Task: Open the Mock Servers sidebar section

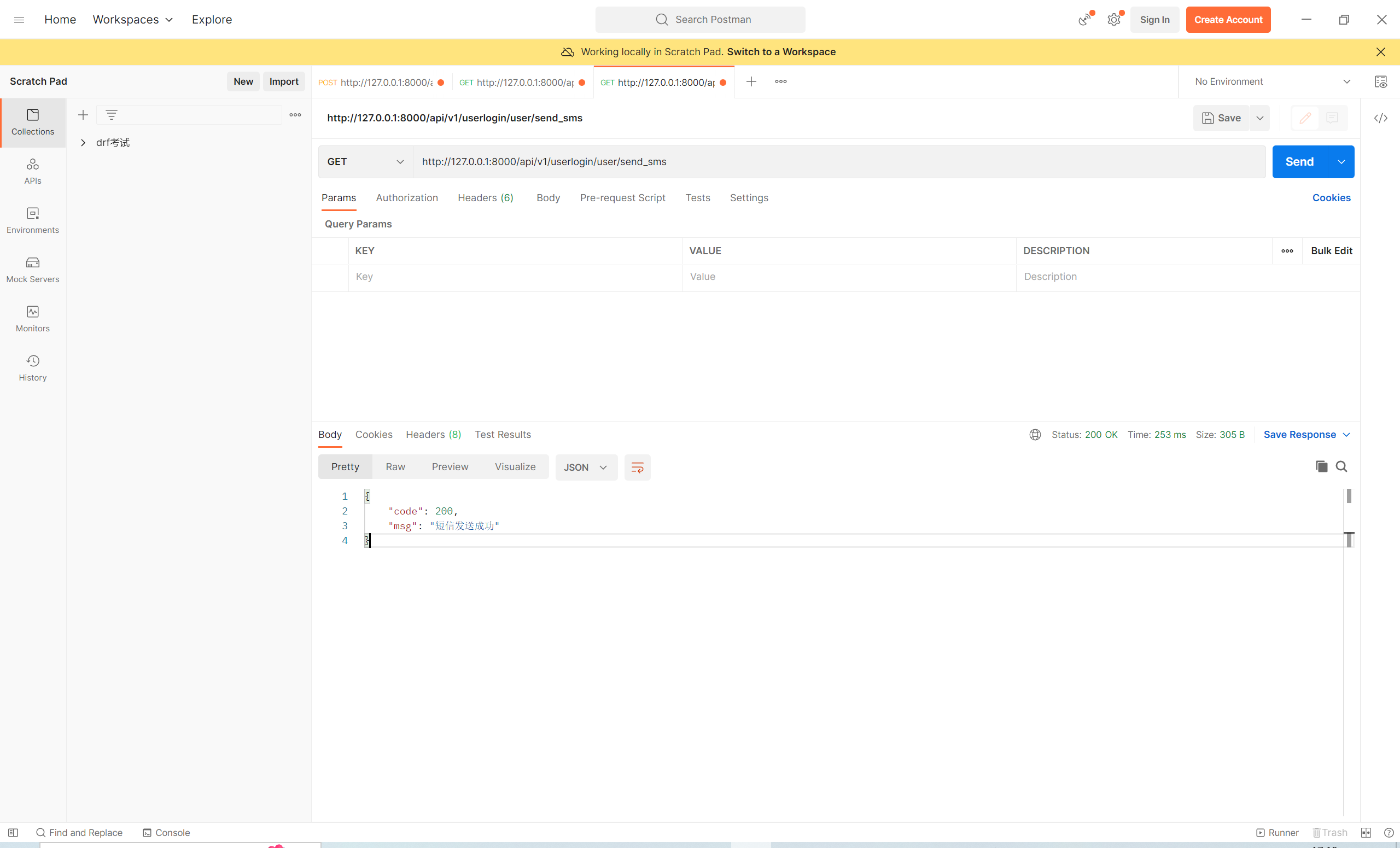Action: click(32, 270)
